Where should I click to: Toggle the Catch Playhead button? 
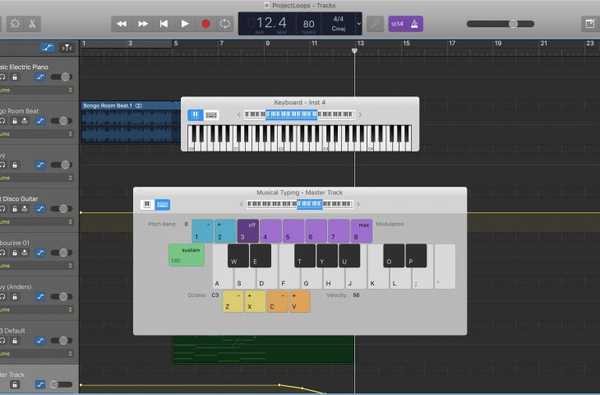pyautogui.click(x=67, y=47)
